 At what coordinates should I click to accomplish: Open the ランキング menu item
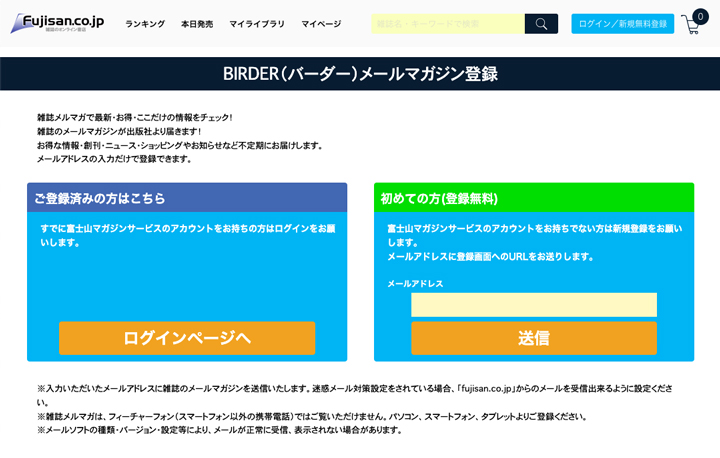pos(145,24)
